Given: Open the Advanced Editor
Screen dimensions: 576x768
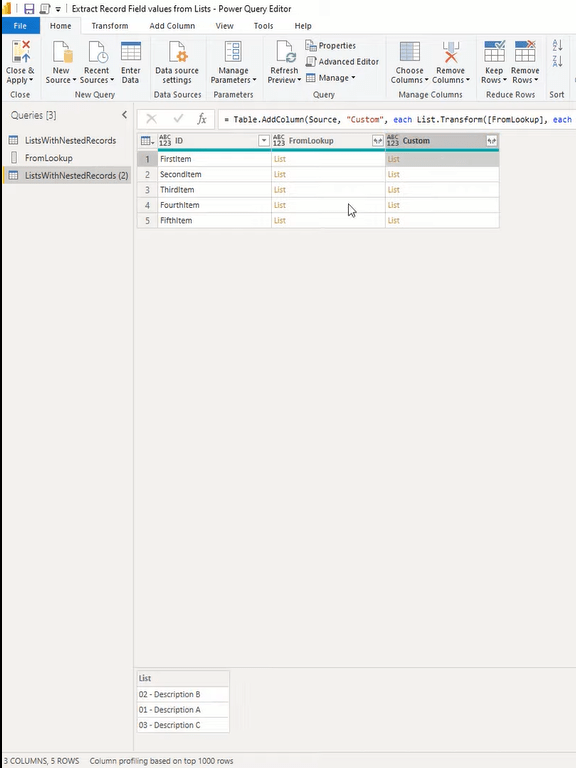Looking at the screenshot, I should 342,62.
